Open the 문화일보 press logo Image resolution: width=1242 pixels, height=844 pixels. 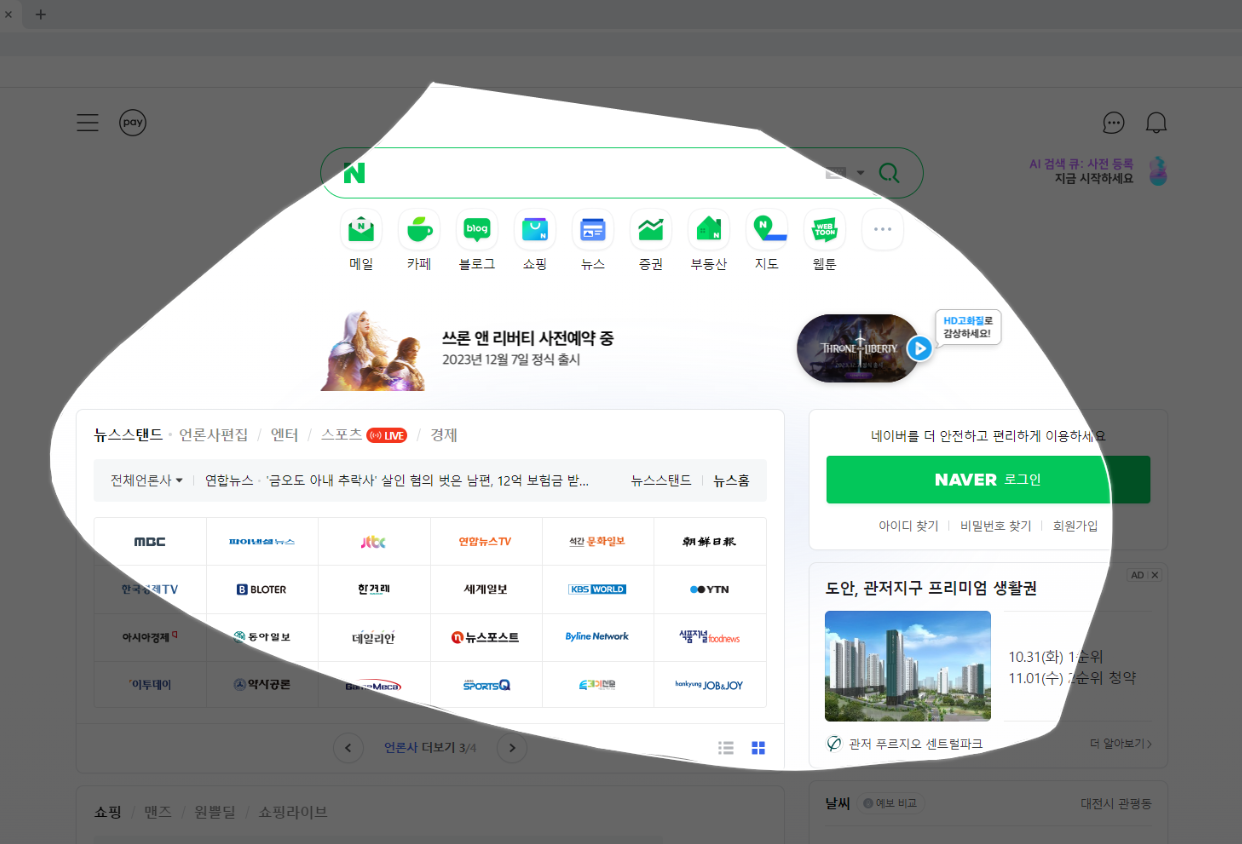(x=598, y=541)
